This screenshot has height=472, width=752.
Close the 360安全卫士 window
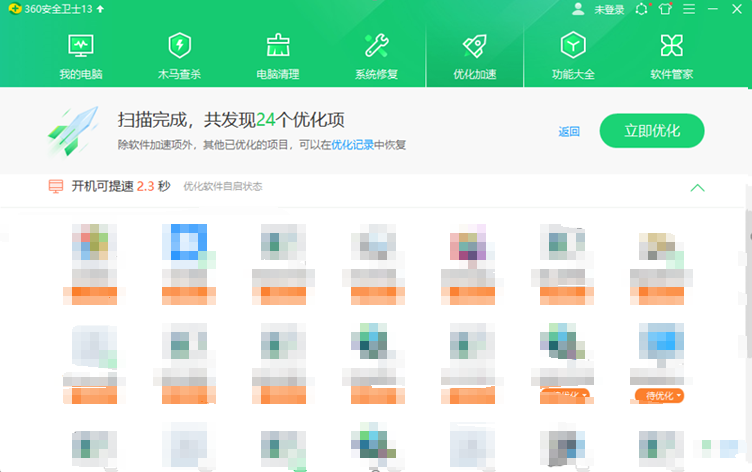[x=737, y=9]
